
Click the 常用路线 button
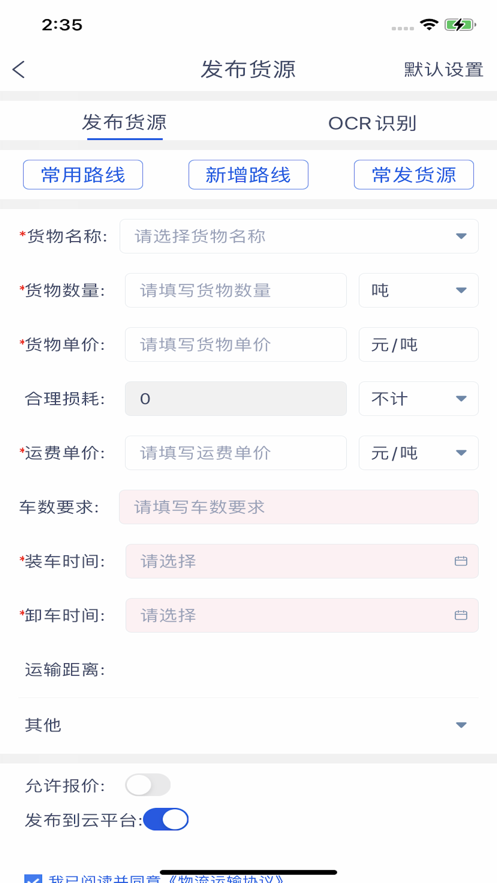(83, 175)
